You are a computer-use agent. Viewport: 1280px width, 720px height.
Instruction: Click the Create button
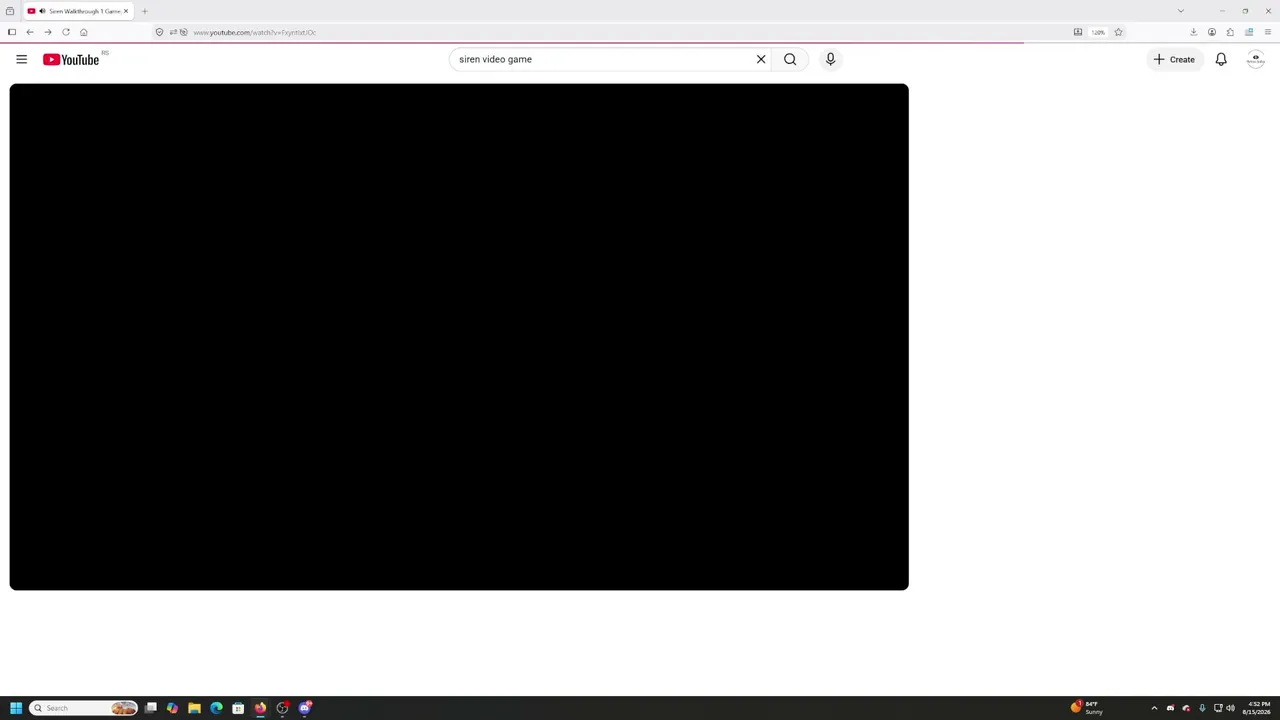click(1174, 59)
